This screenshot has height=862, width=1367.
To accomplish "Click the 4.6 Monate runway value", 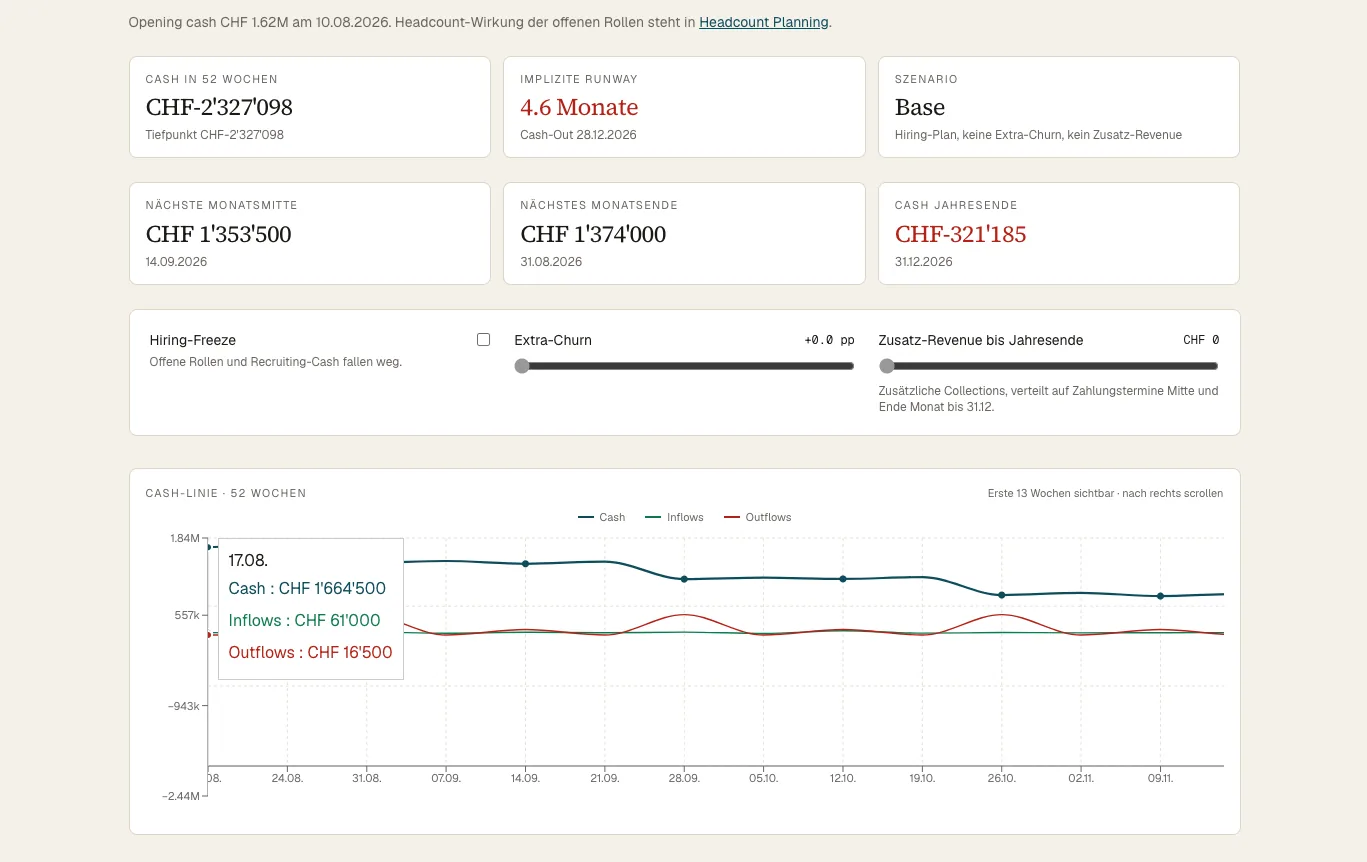I will (x=579, y=108).
